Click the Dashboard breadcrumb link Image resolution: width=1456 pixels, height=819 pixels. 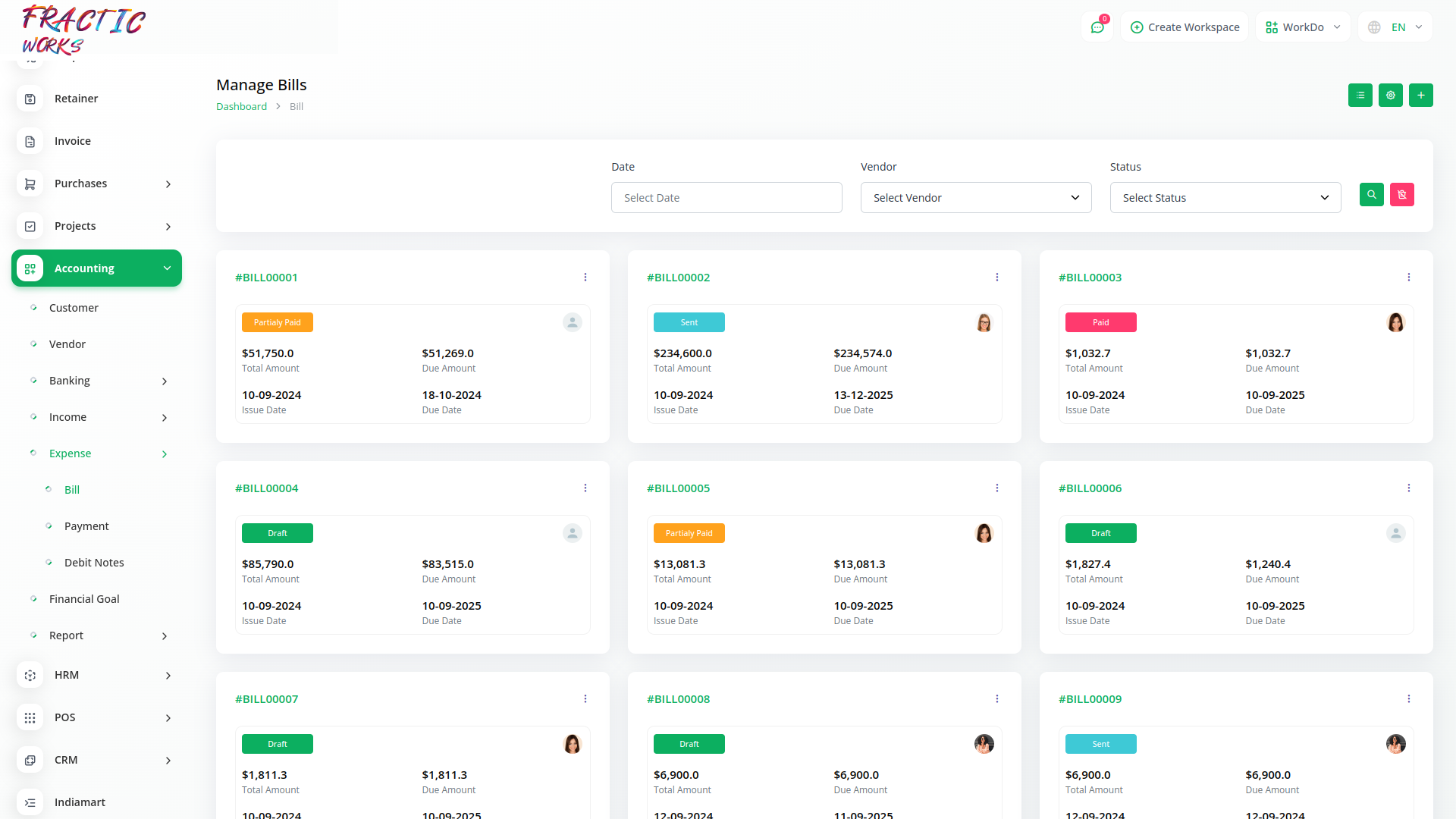pos(241,107)
